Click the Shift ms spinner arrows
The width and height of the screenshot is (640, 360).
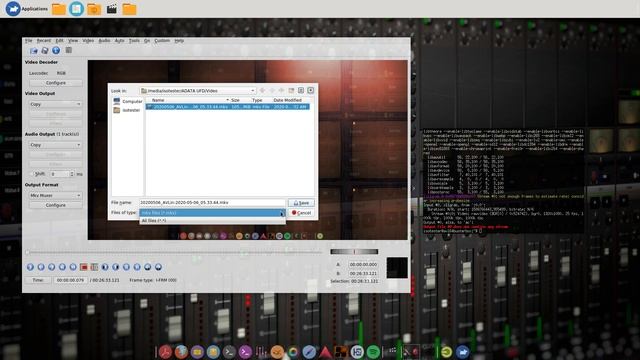[x=72, y=174]
